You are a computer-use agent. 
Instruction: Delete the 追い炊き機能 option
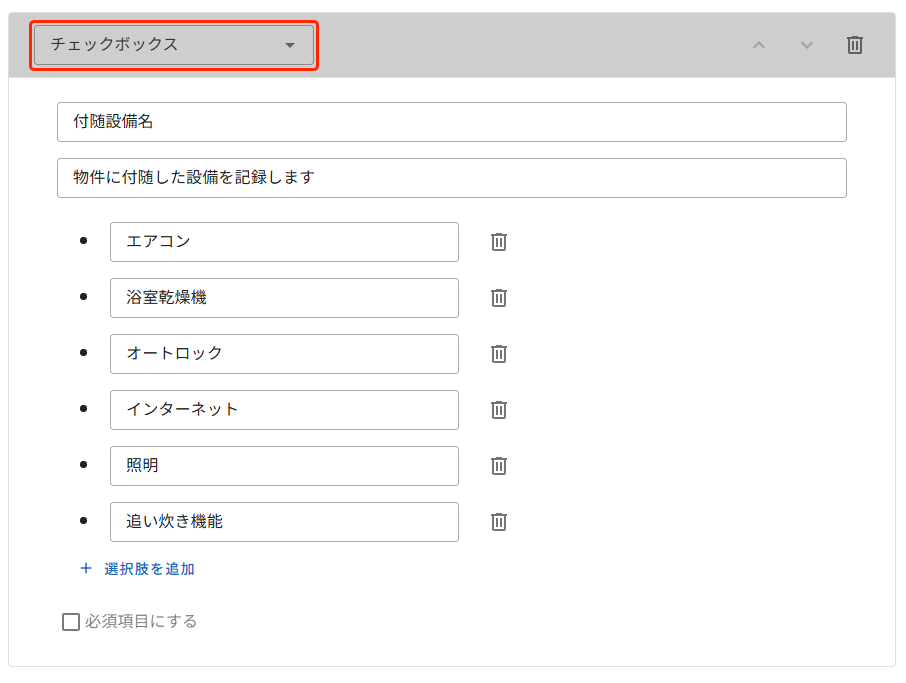pos(499,522)
